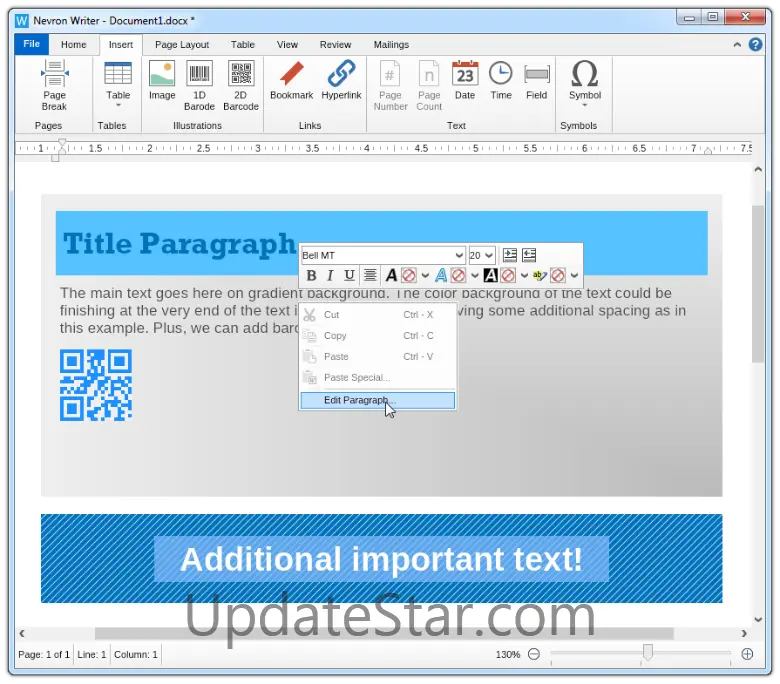Click the zoom slider handle

coord(648,652)
